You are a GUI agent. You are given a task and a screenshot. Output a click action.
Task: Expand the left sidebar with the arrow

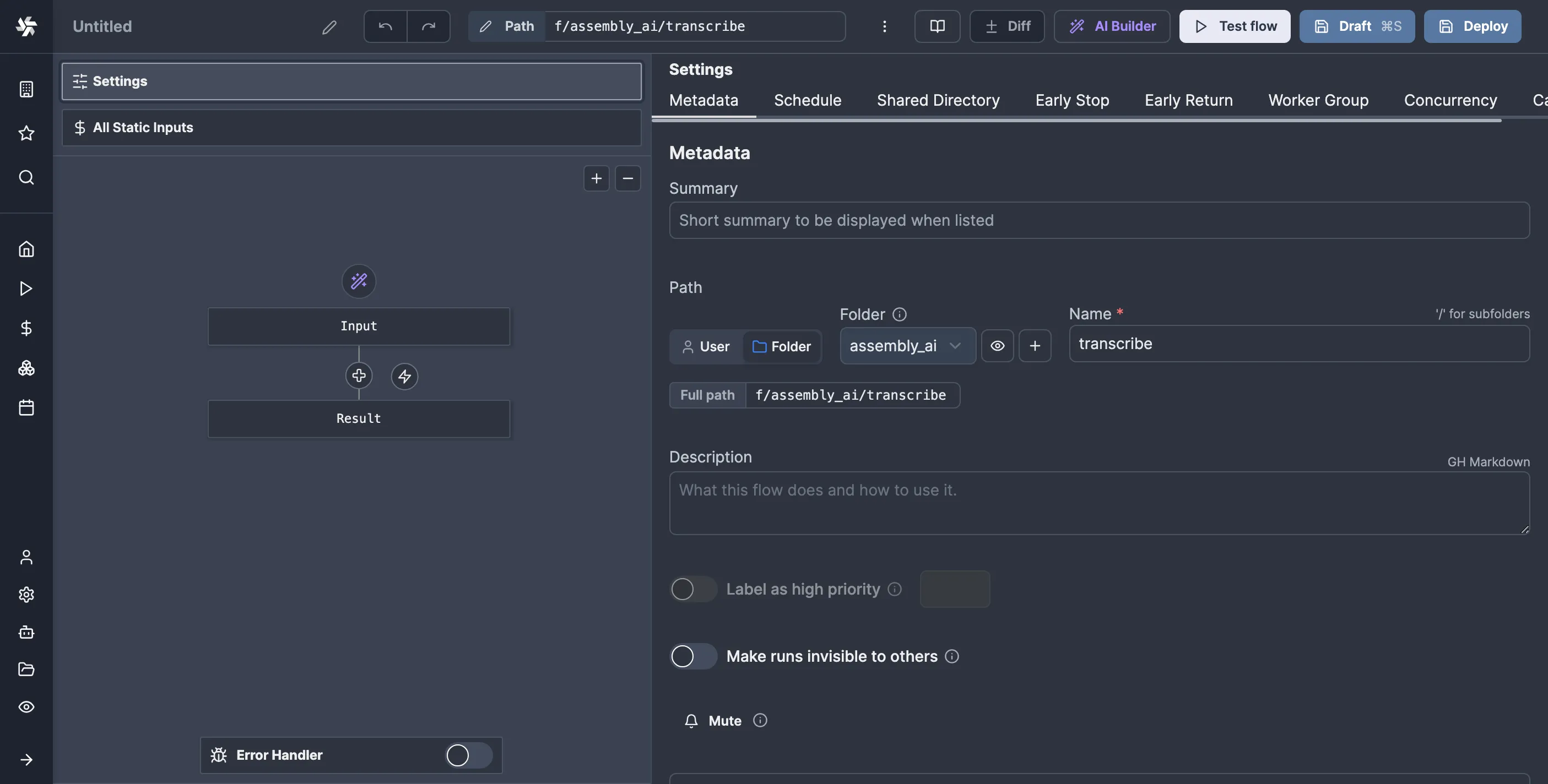coord(26,760)
